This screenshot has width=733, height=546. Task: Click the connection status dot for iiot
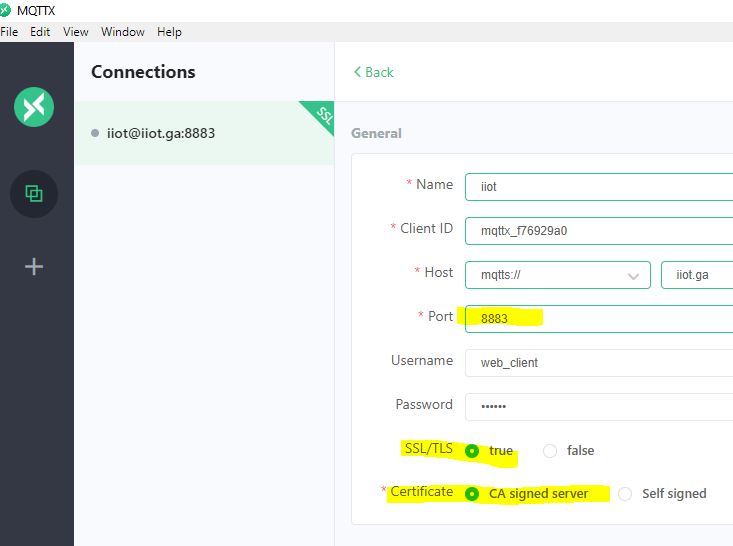(95, 133)
